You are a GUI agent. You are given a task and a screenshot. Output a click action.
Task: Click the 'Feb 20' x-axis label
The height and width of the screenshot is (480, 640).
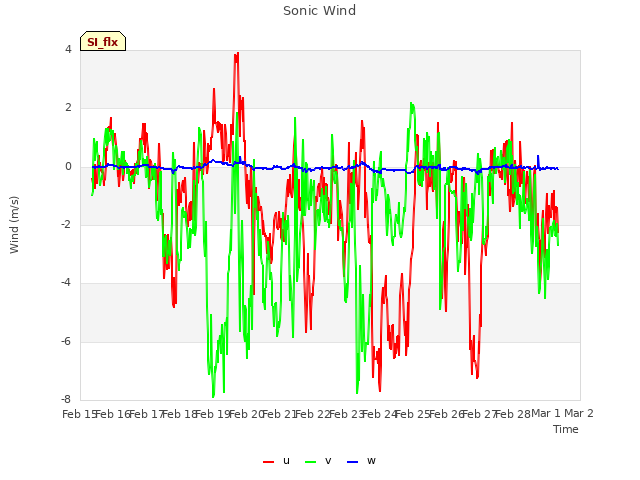(x=246, y=414)
